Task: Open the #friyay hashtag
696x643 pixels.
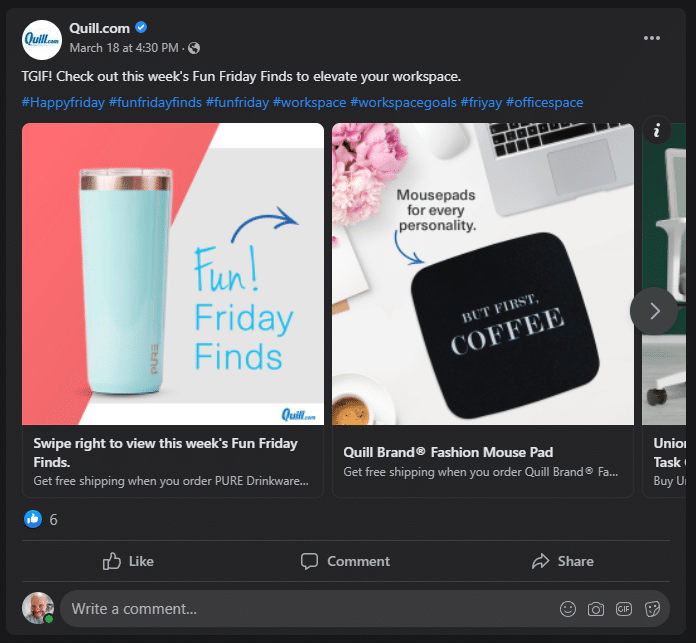Action: [x=481, y=103]
